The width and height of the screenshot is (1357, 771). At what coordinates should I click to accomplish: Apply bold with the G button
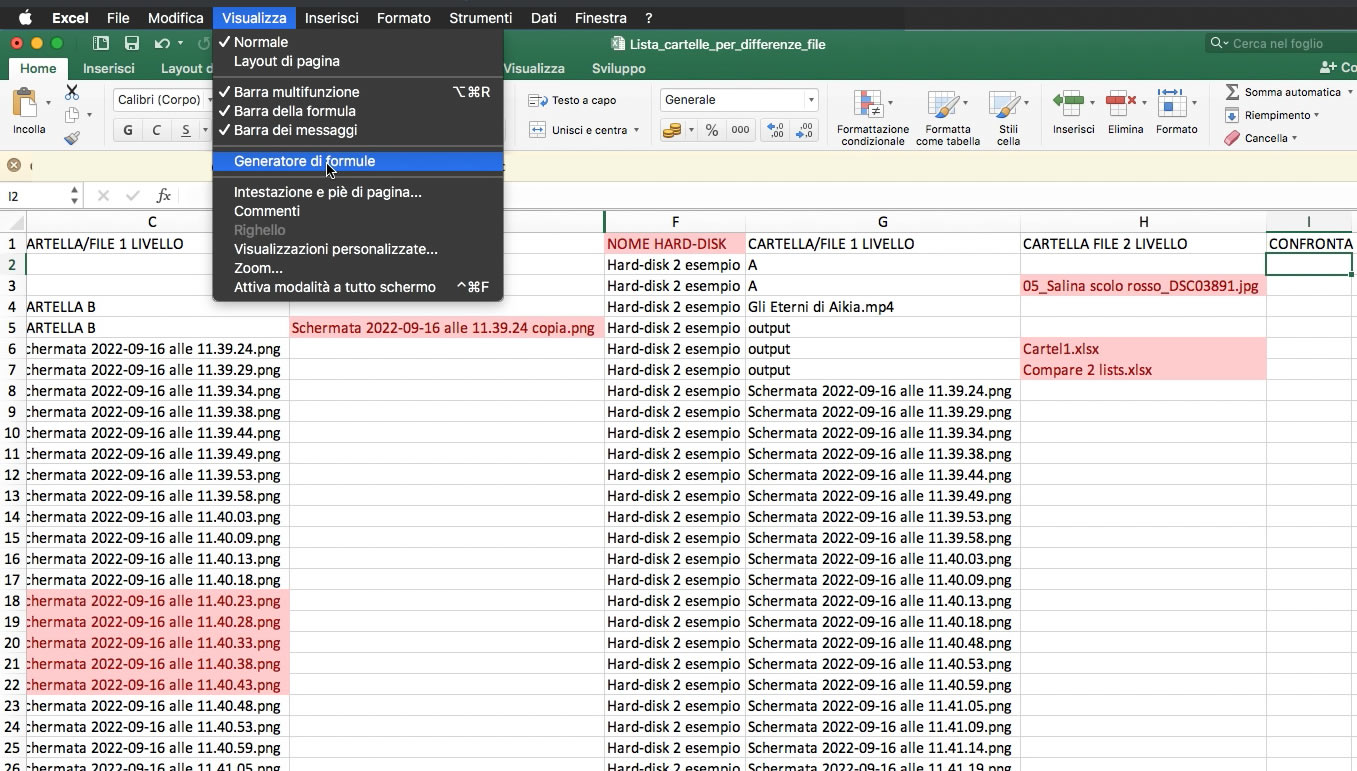128,130
